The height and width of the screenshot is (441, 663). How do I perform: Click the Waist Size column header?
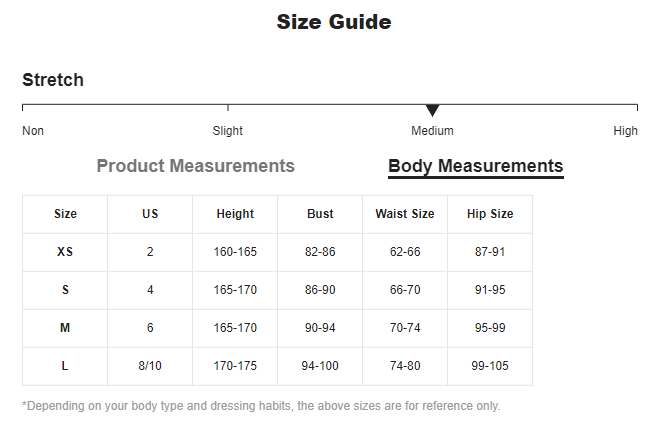pyautogui.click(x=405, y=214)
